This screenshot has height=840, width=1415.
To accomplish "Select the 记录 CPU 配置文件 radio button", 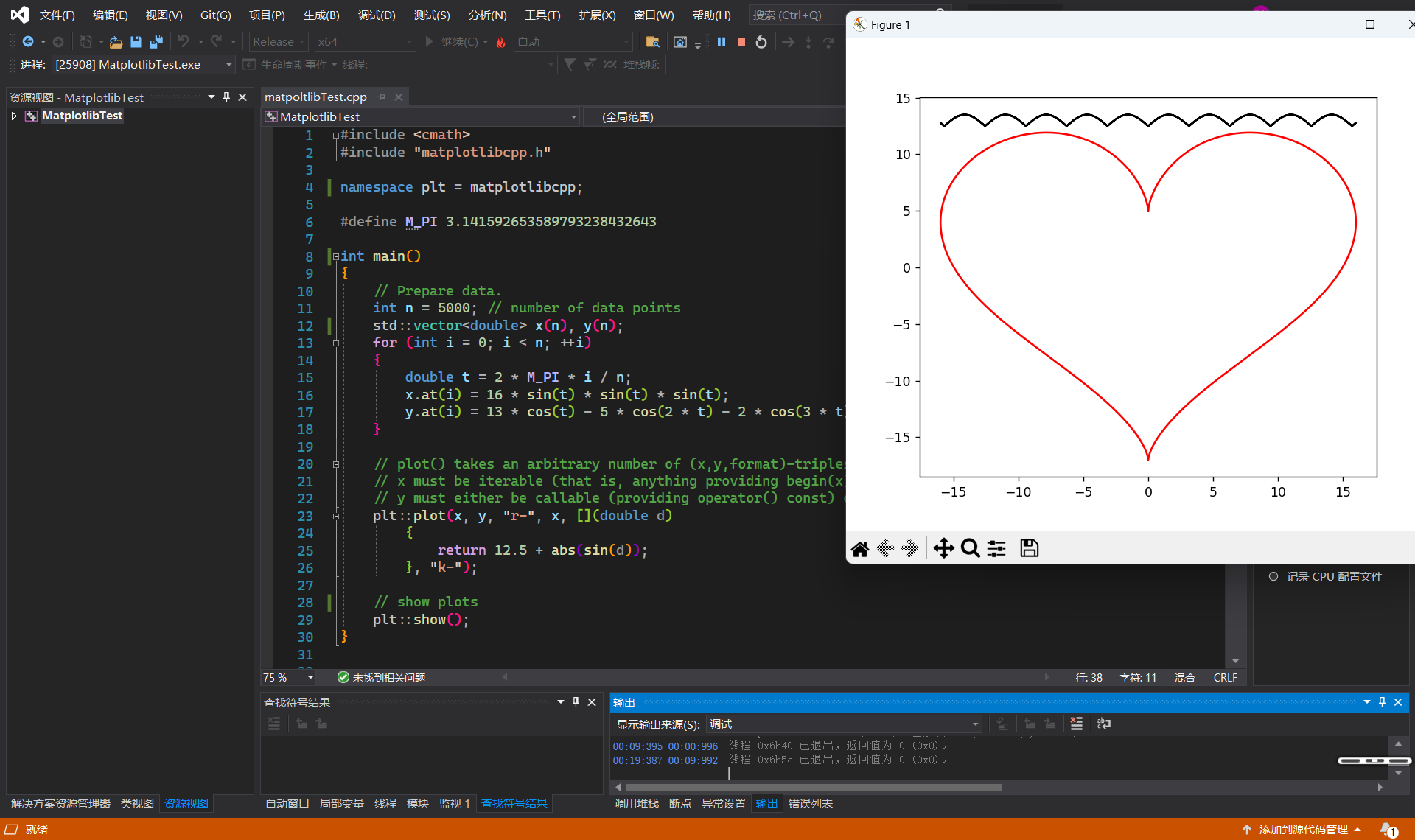I will [x=1273, y=576].
